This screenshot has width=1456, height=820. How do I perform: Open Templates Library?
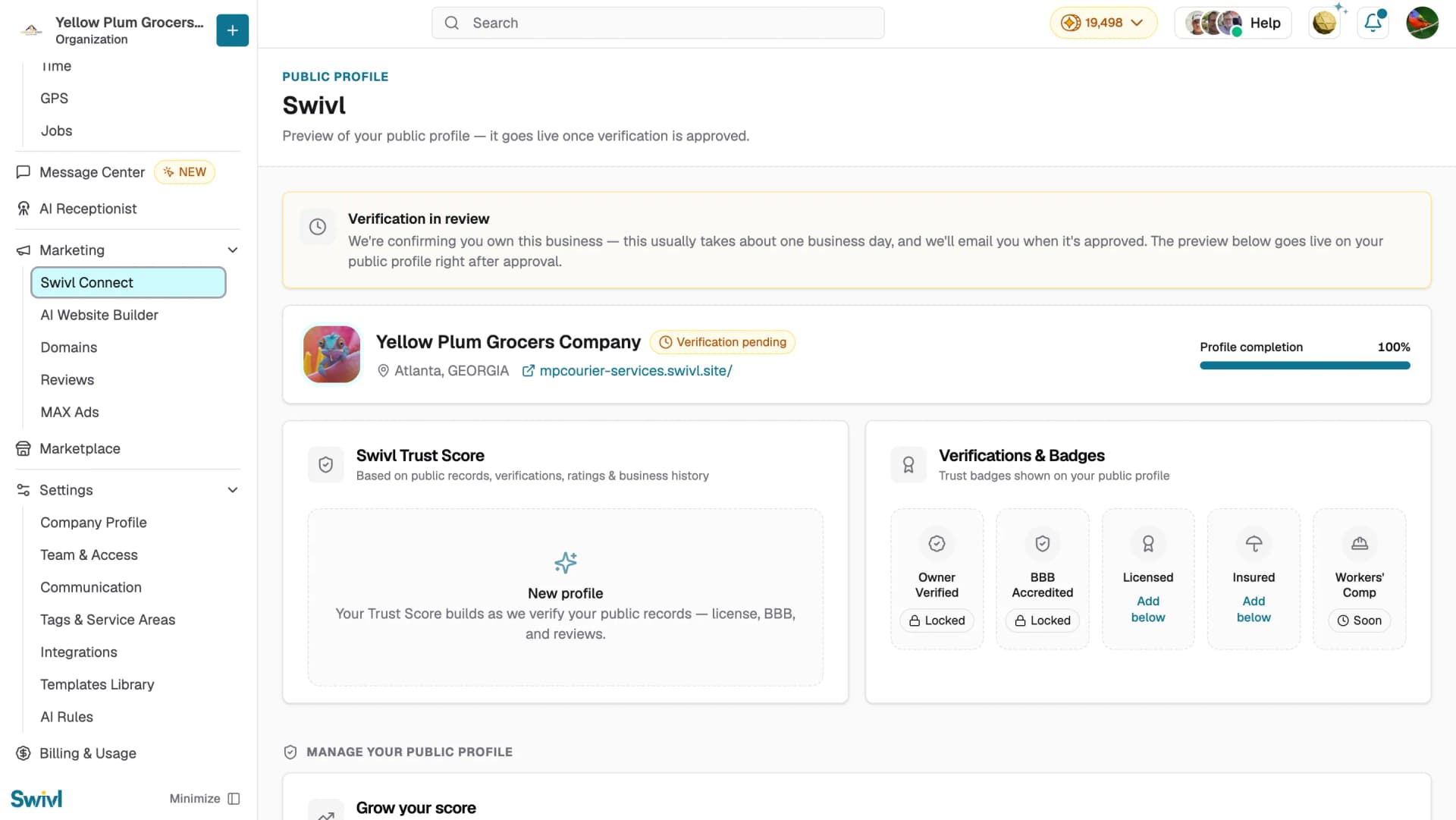point(97,684)
